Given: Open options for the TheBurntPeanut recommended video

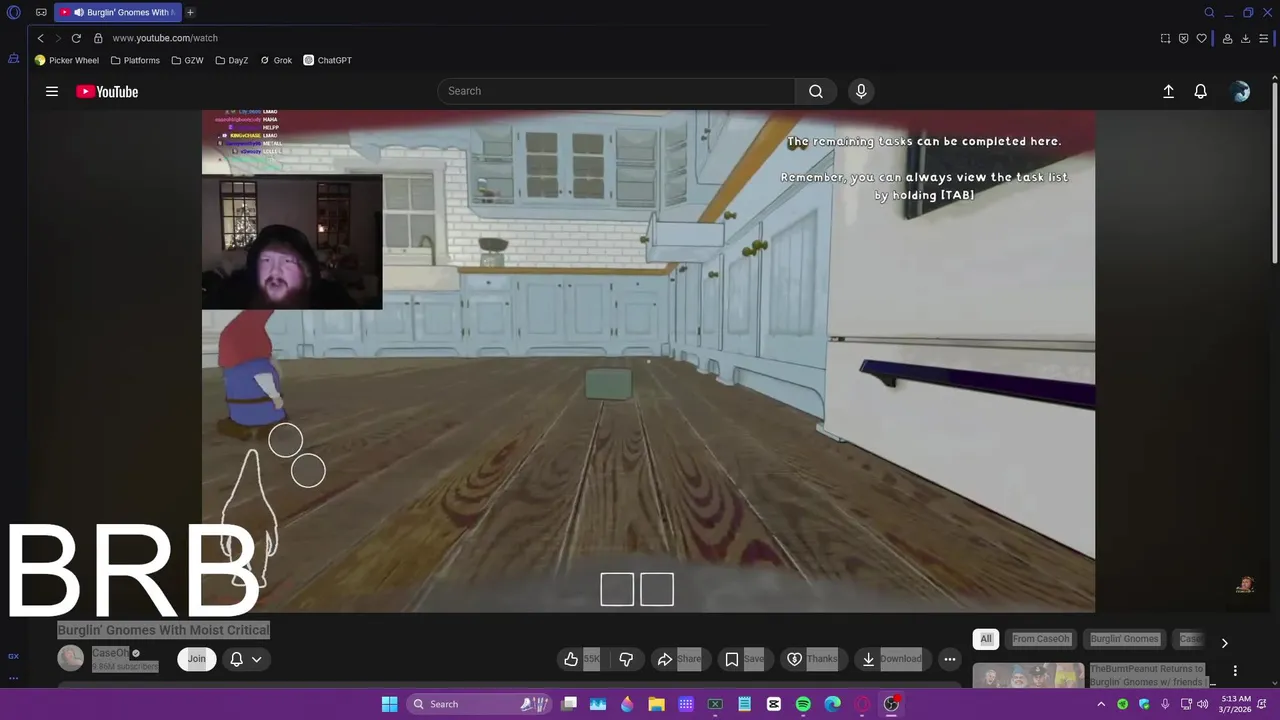Looking at the screenshot, I should [x=1235, y=671].
